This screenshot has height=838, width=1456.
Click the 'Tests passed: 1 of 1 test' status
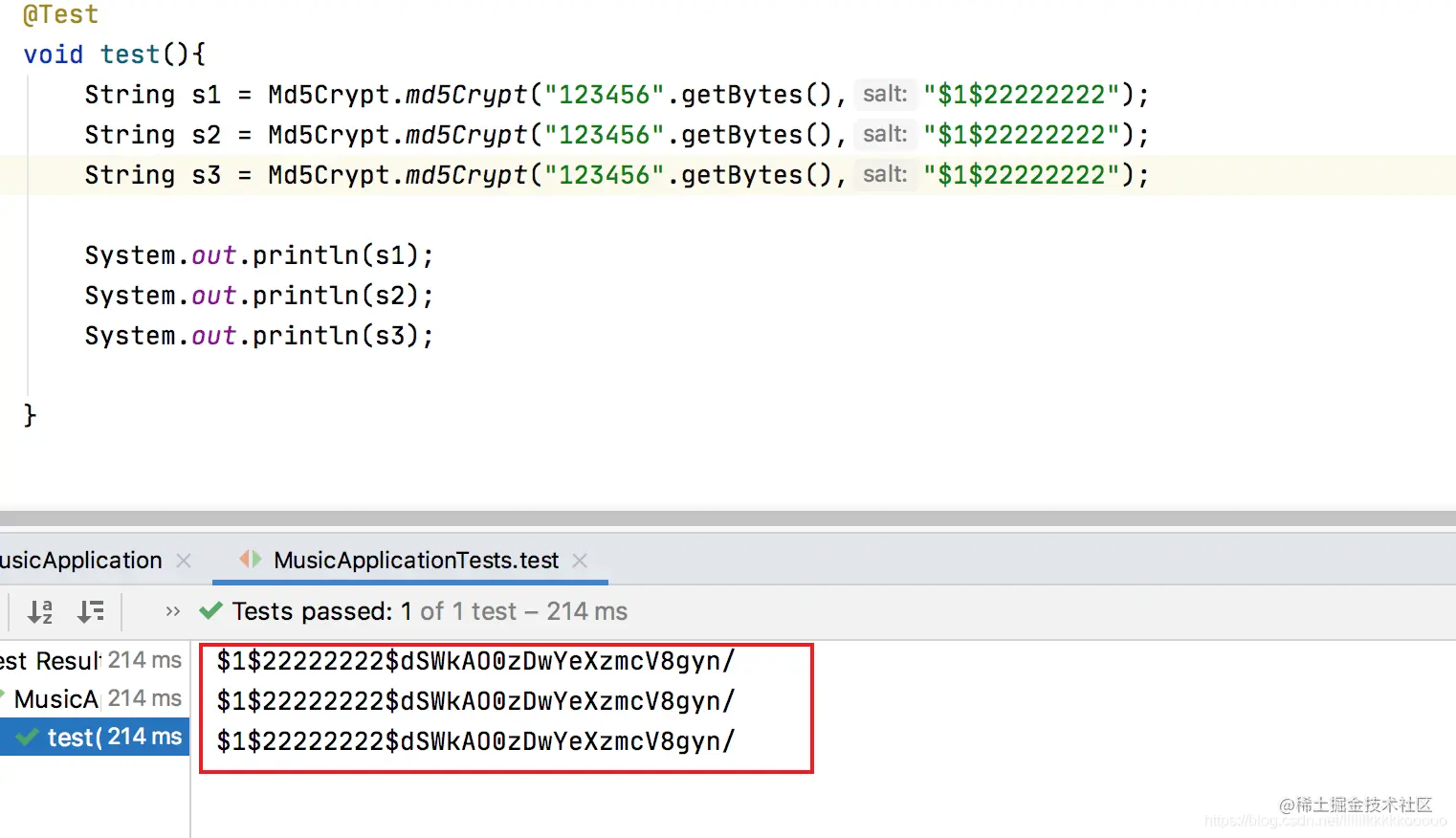tap(430, 611)
